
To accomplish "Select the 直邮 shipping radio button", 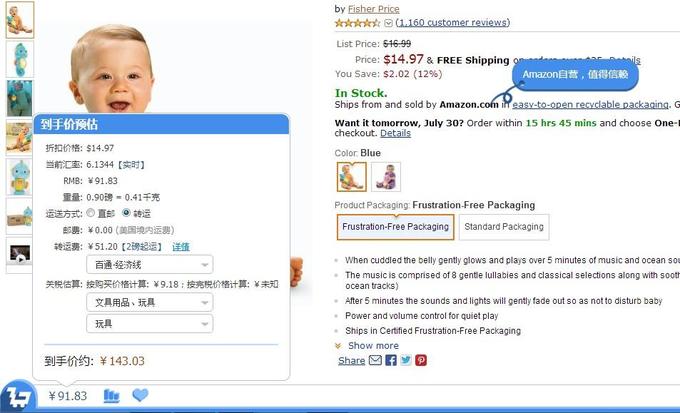I will point(90,213).
